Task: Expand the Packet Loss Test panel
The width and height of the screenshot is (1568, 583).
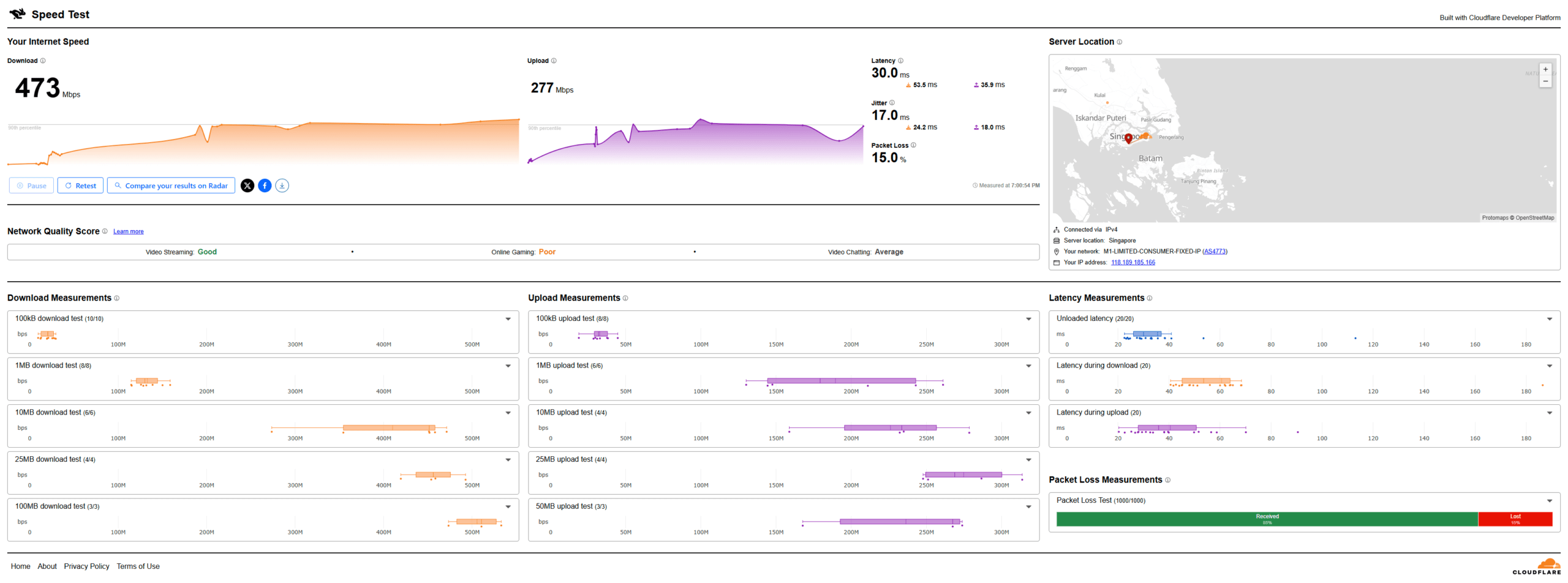Action: pyautogui.click(x=1549, y=501)
